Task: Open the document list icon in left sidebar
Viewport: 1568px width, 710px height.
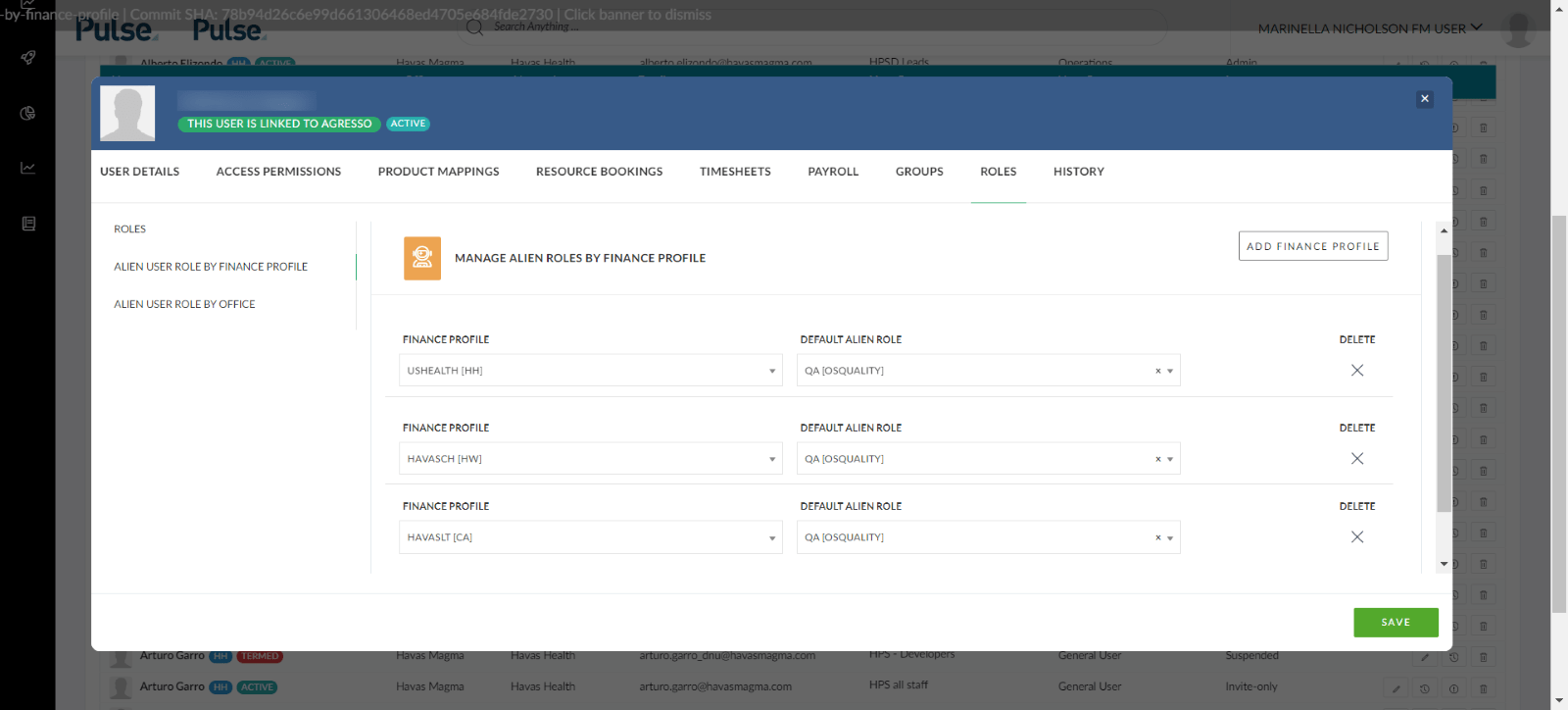Action: tap(28, 224)
